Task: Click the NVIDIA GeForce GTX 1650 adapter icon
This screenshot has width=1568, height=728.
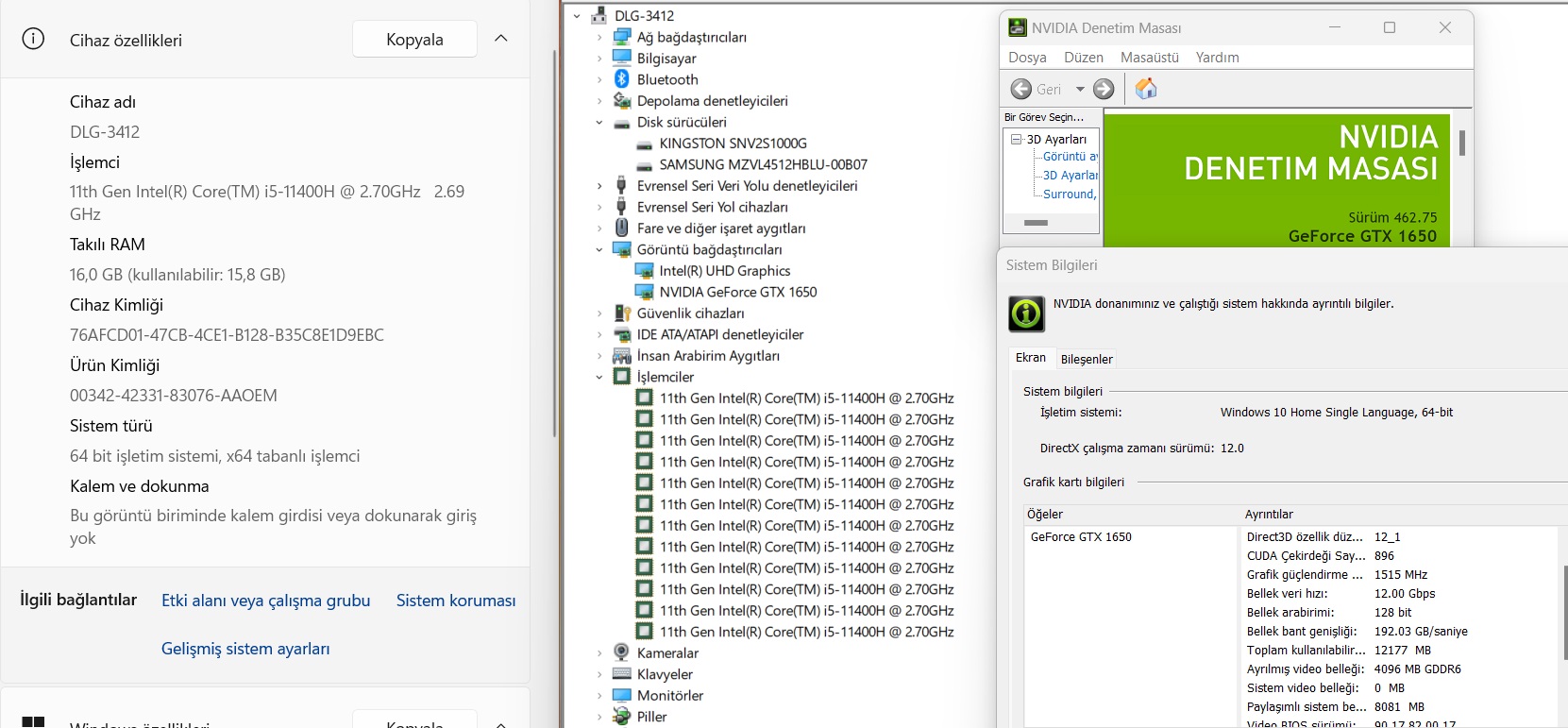Action: (x=645, y=292)
